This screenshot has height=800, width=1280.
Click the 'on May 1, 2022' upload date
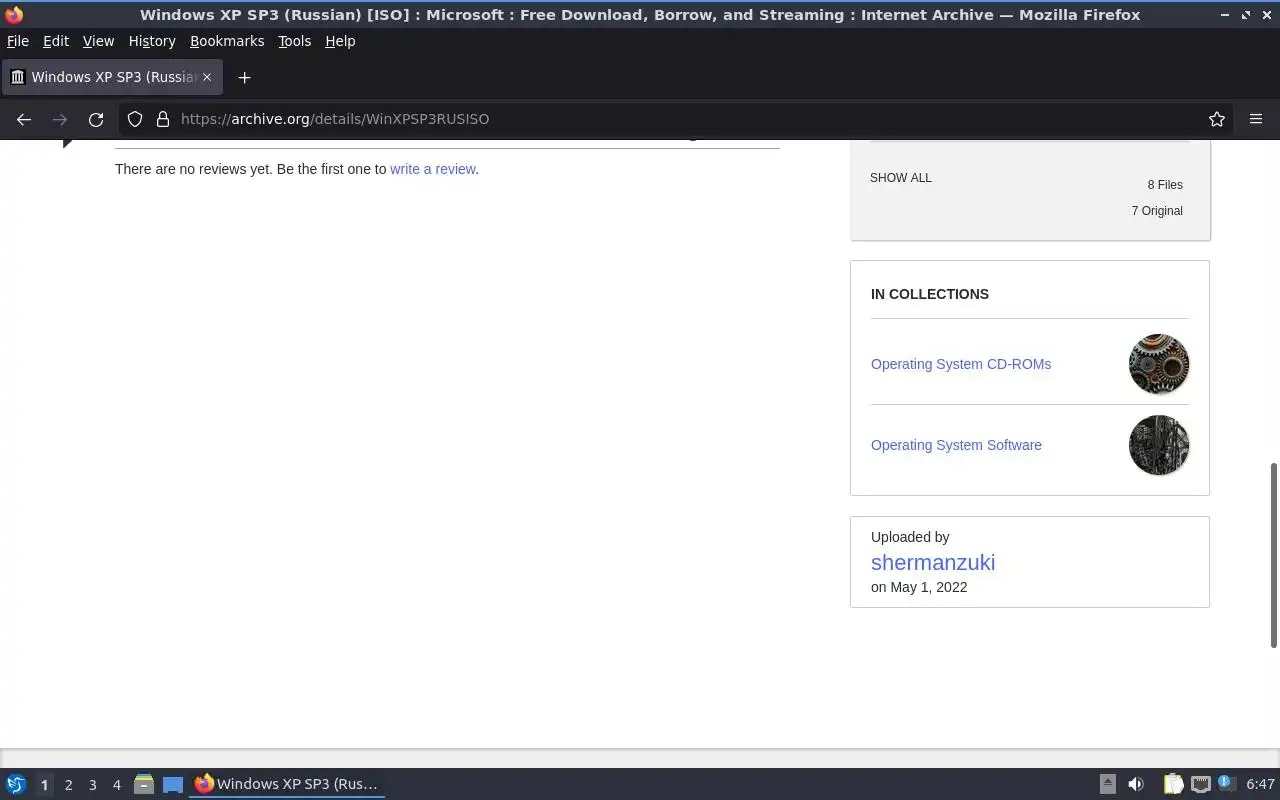(919, 587)
